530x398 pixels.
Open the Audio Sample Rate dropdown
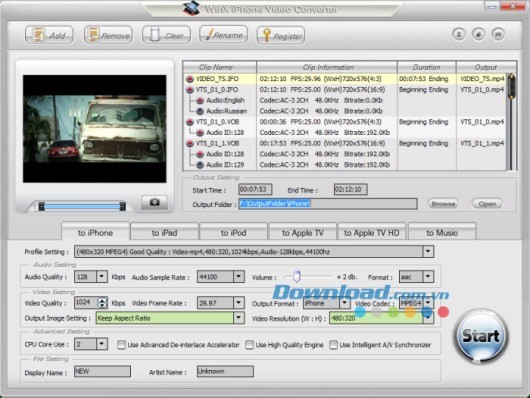click(x=239, y=277)
